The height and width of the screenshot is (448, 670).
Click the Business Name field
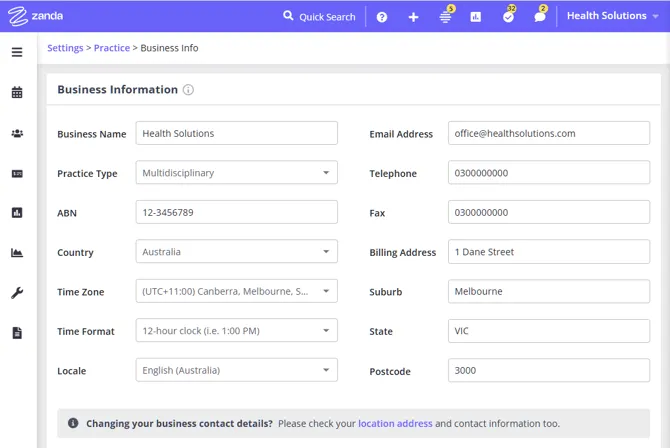(x=237, y=133)
